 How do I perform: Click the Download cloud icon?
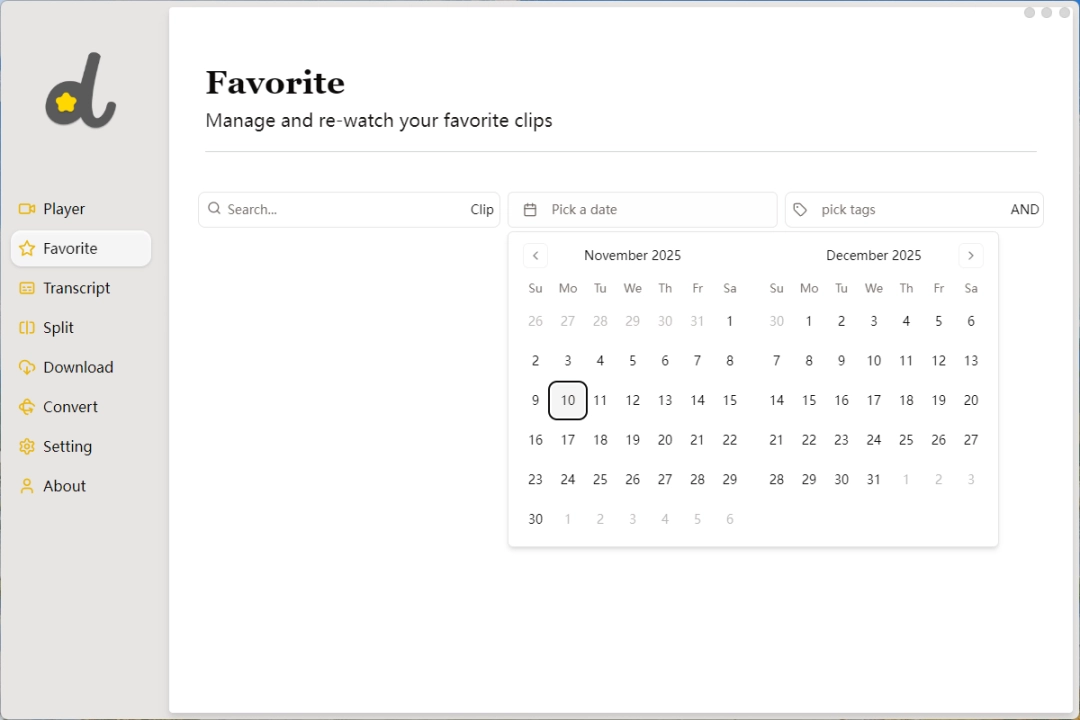[x=27, y=367]
